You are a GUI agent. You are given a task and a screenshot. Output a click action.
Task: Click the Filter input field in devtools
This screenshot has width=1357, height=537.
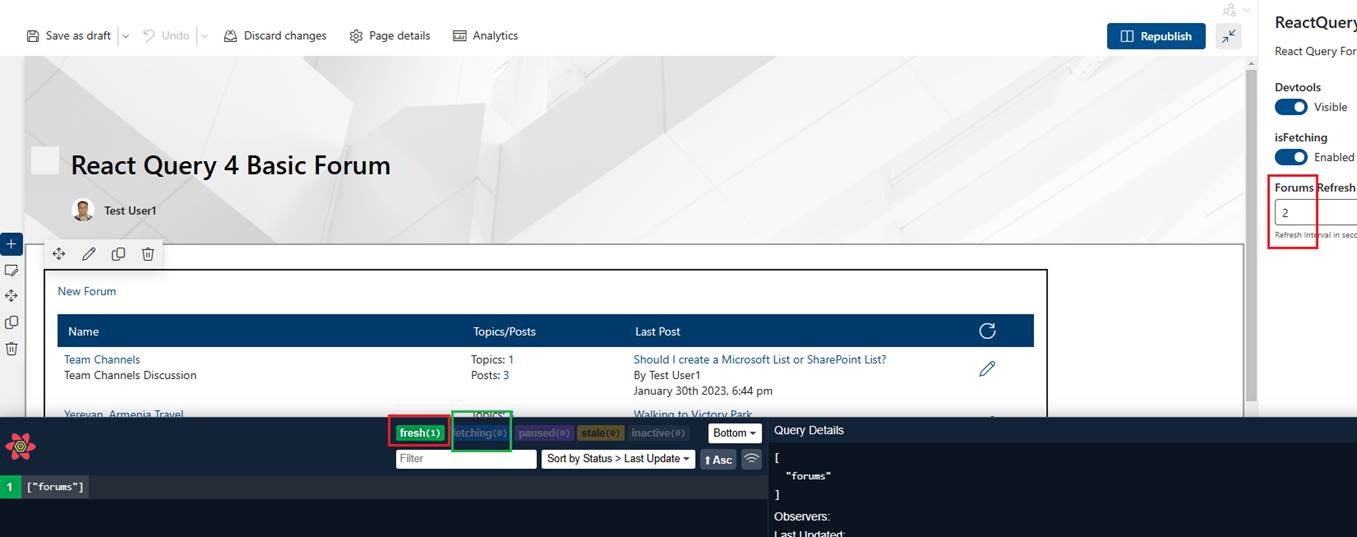point(466,459)
